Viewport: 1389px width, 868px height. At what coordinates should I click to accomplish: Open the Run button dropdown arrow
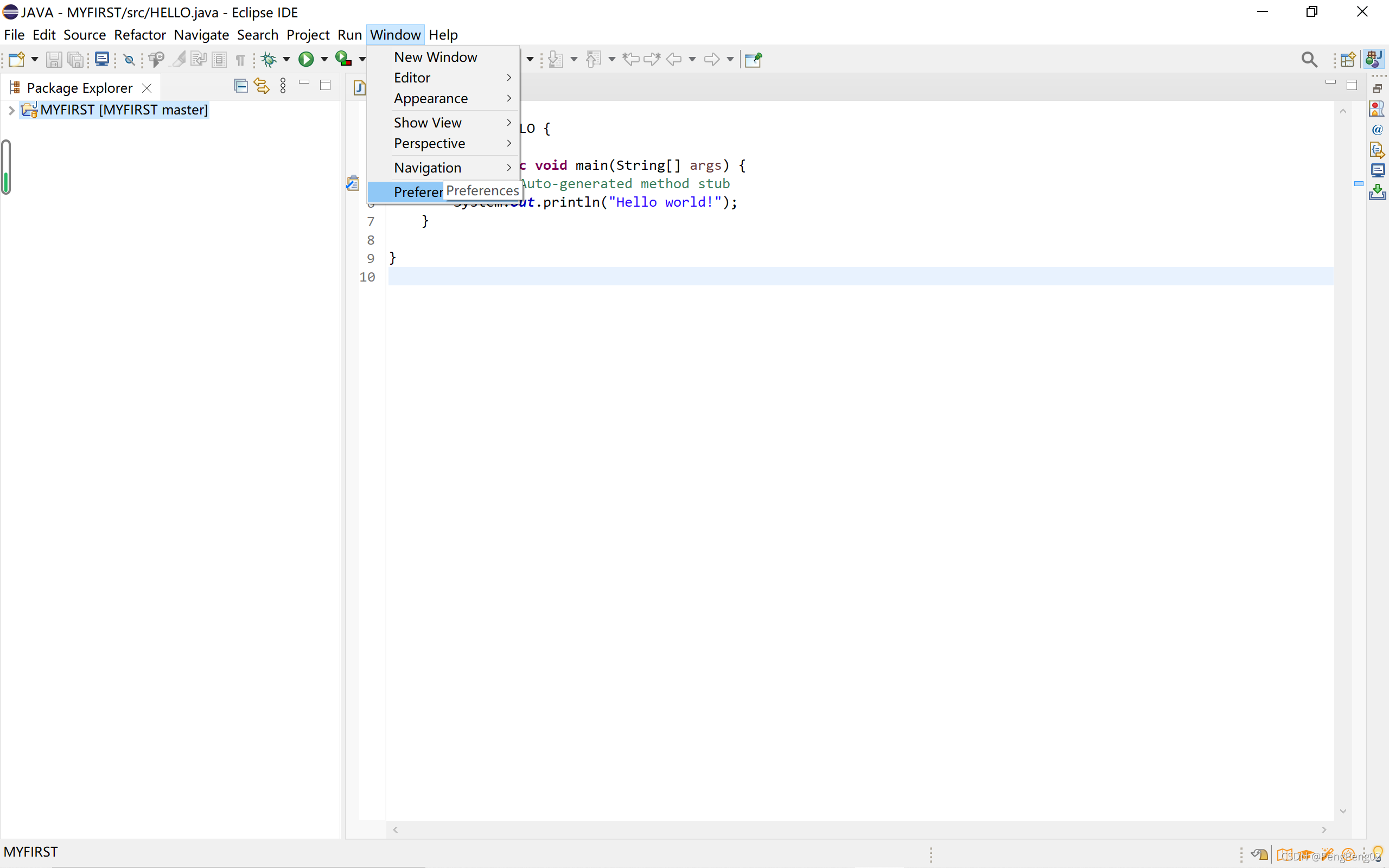(x=324, y=59)
